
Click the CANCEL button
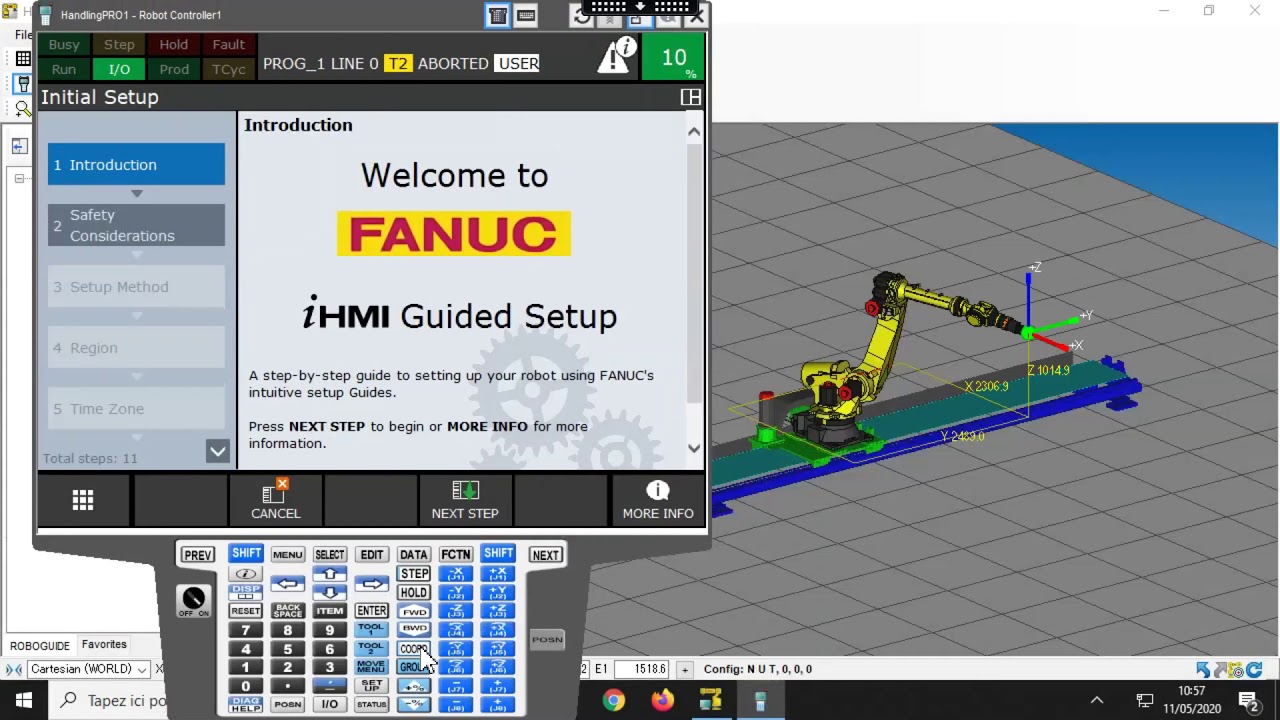pos(275,500)
